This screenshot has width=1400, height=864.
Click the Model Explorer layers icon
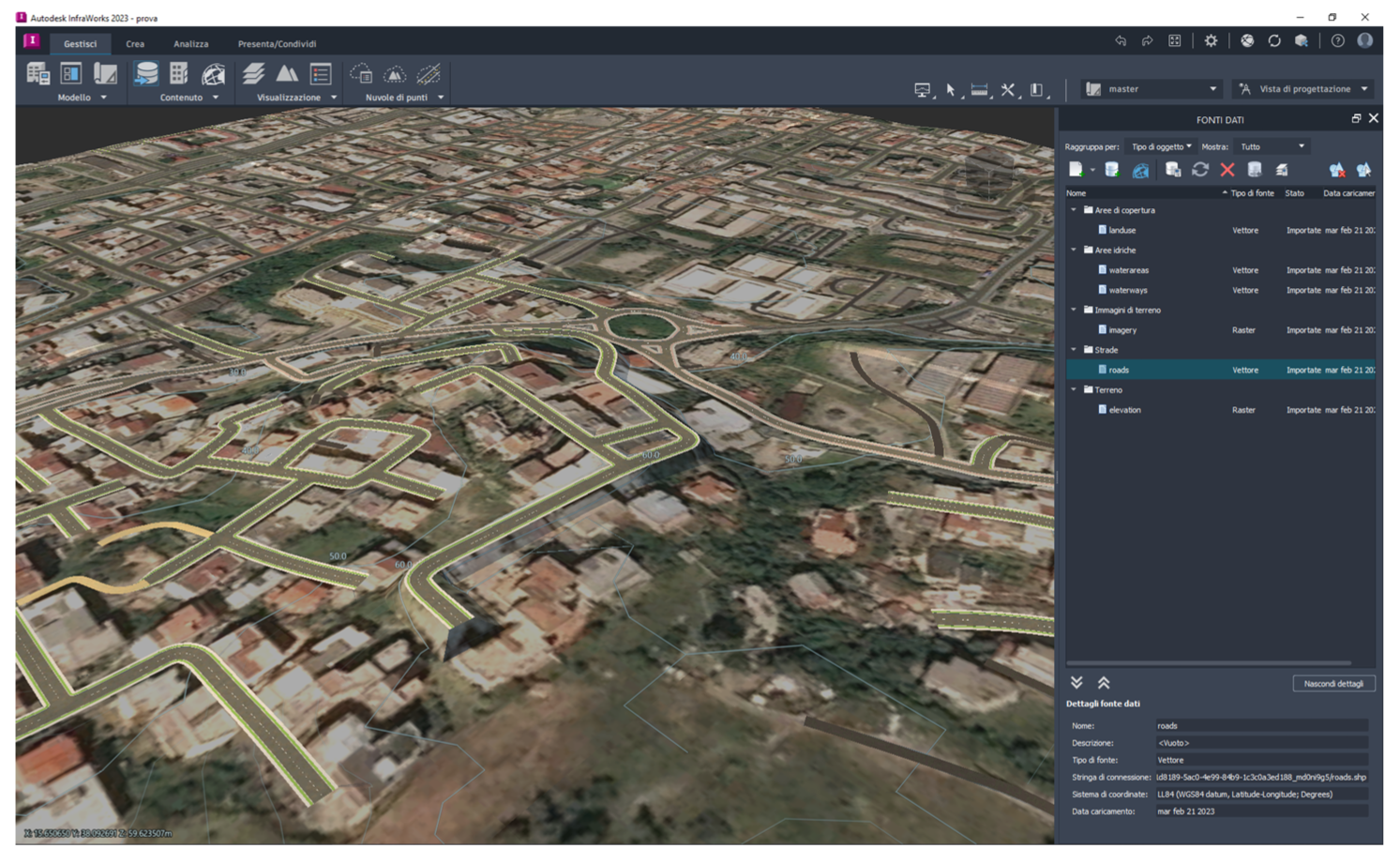coord(252,74)
